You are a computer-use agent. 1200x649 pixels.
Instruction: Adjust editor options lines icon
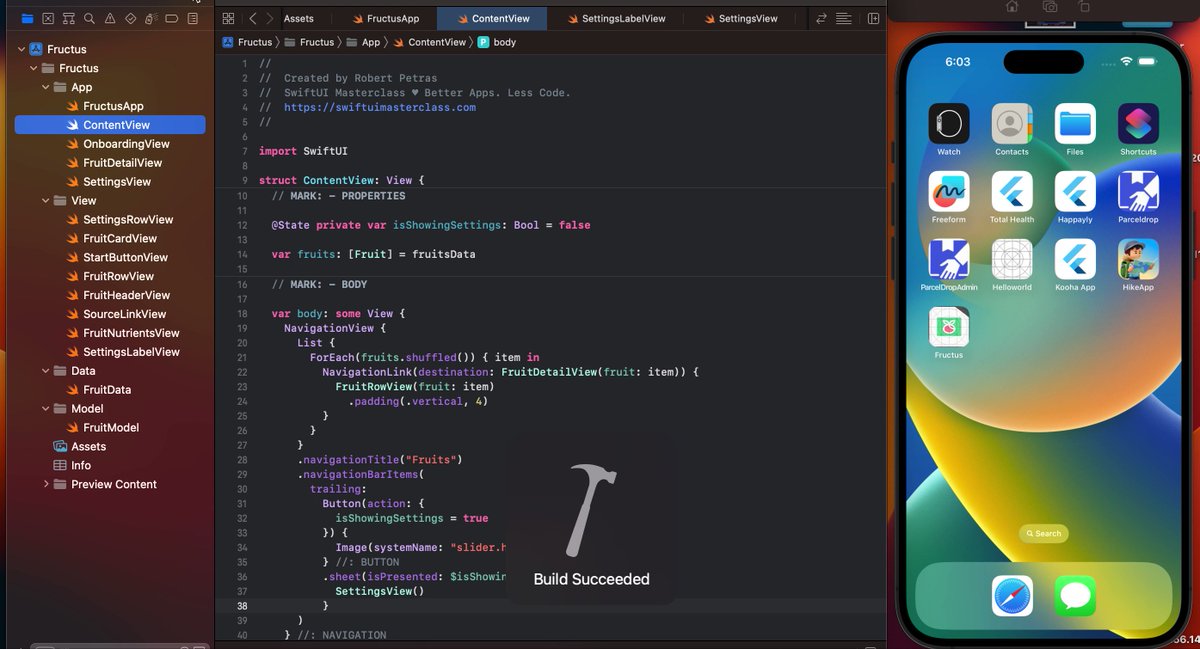coord(844,18)
